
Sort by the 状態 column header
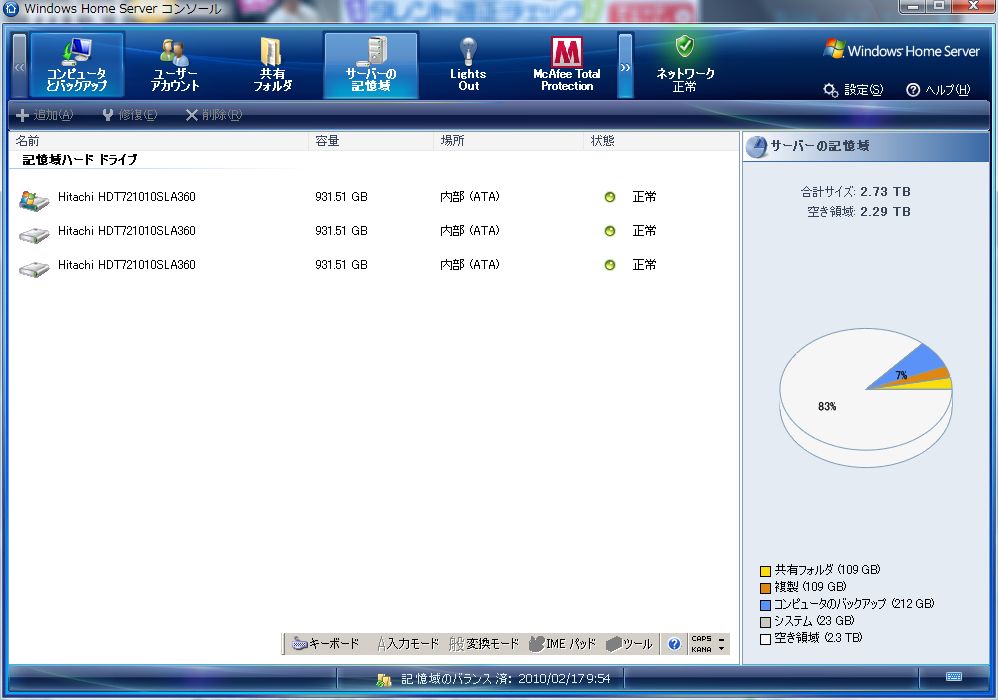pos(661,141)
